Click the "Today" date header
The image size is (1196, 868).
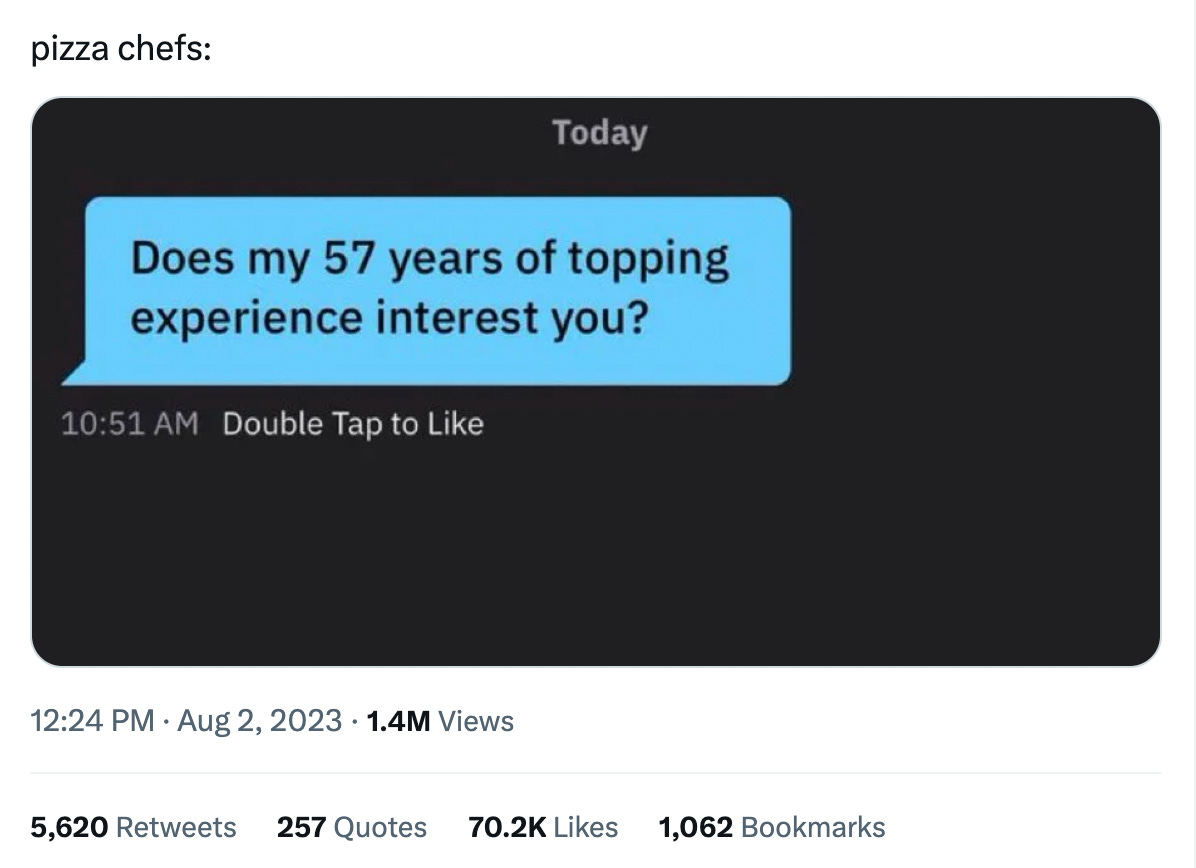tap(600, 133)
